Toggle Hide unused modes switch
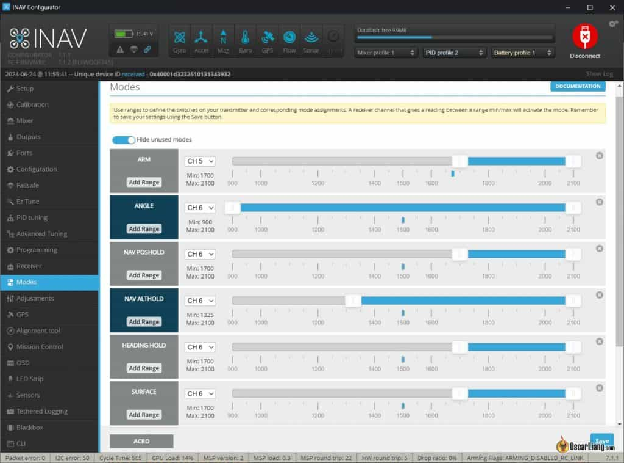This screenshot has height=463, width=624. click(124, 140)
